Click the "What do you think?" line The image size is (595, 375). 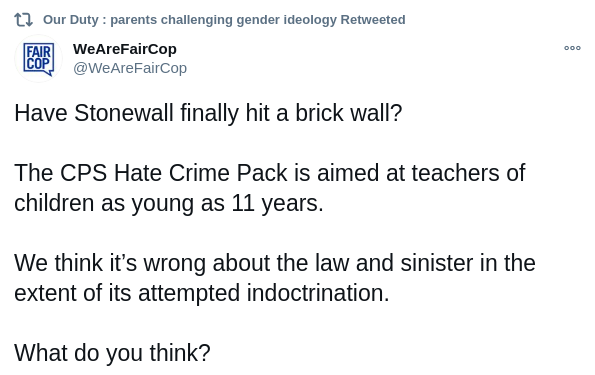pos(112,353)
